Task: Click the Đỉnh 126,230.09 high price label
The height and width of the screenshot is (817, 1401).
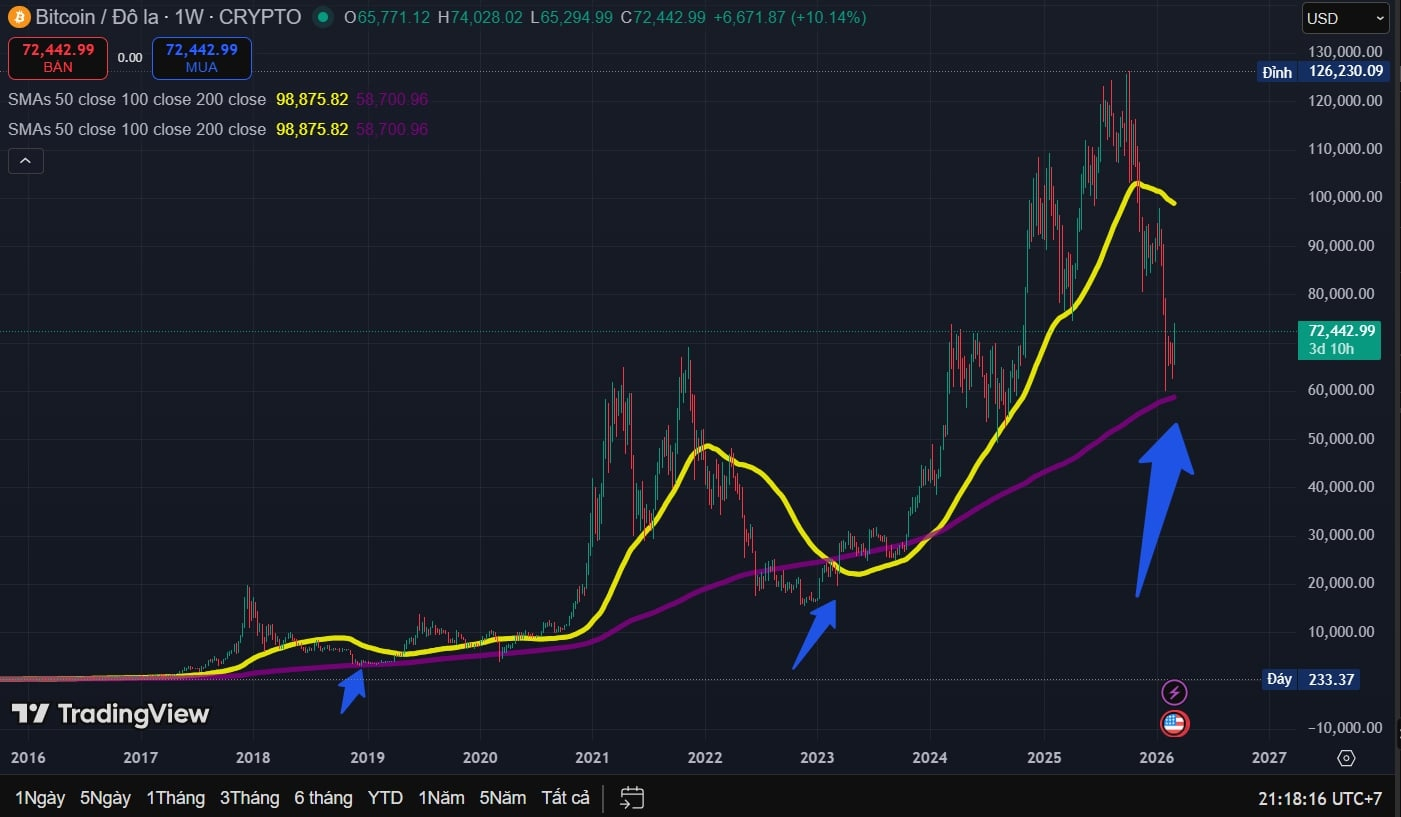Action: click(1323, 71)
